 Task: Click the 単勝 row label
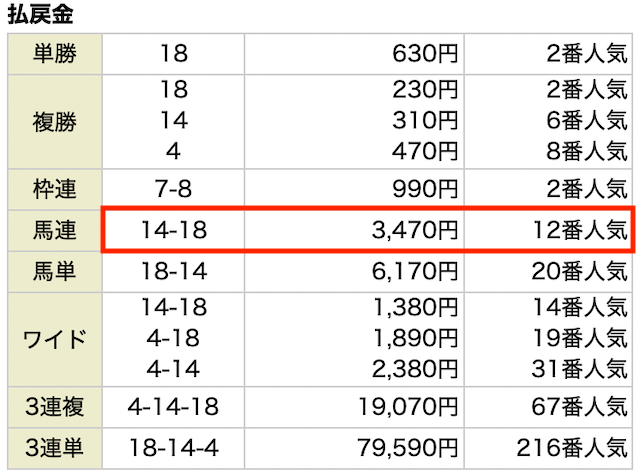[x=55, y=54]
